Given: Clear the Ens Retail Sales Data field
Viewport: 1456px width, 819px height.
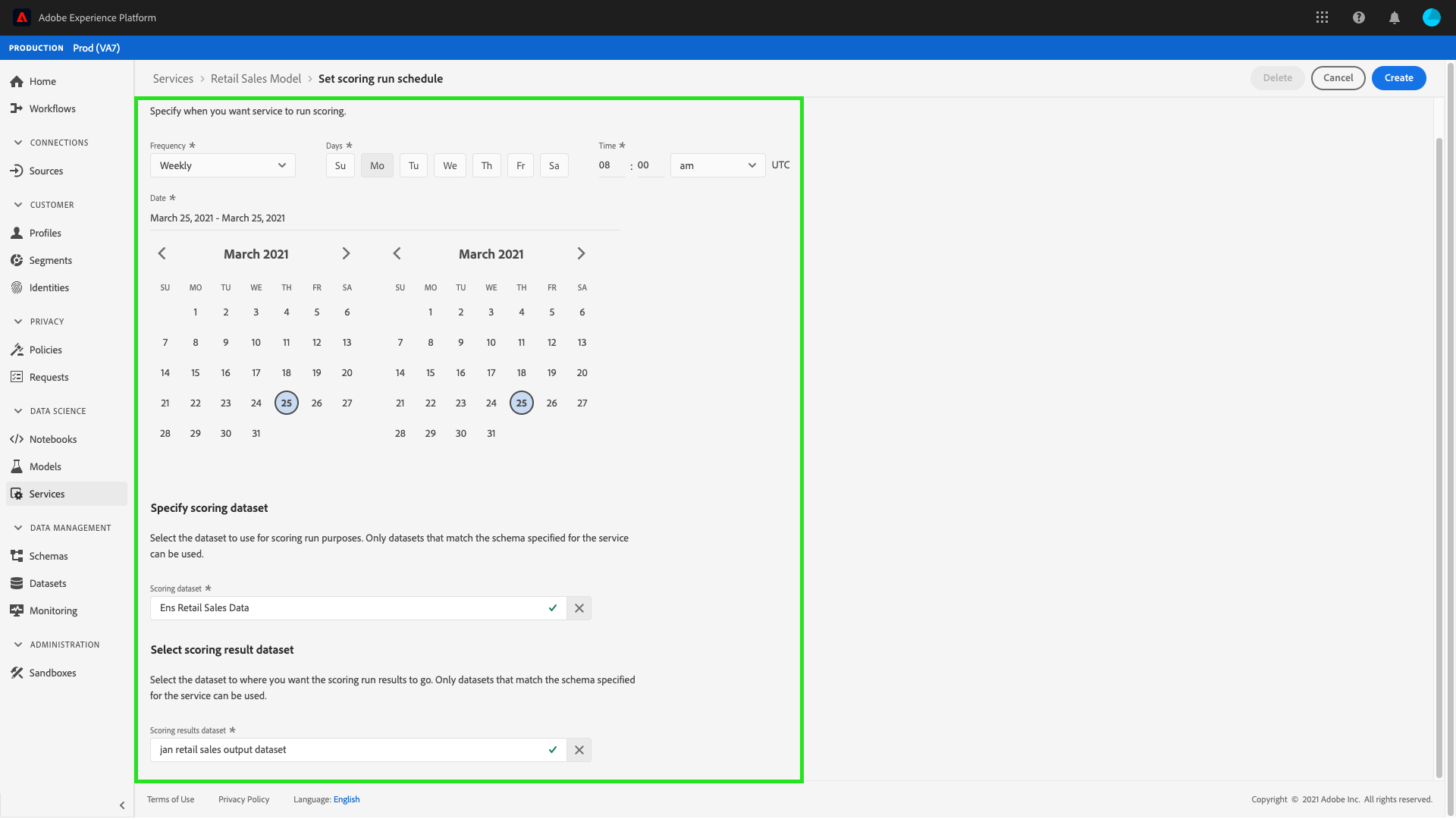Looking at the screenshot, I should click(x=579, y=608).
